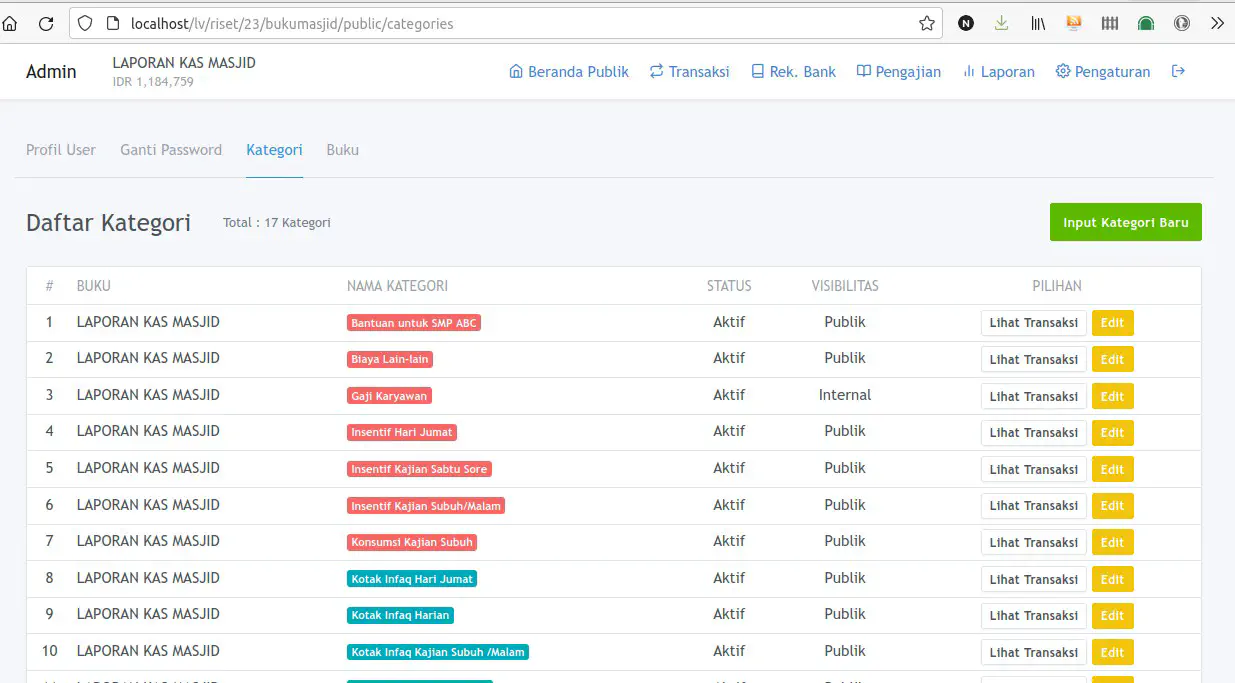Viewport: 1235px width, 683px height.
Task: Click the logout icon in the navbar
Action: tap(1178, 71)
